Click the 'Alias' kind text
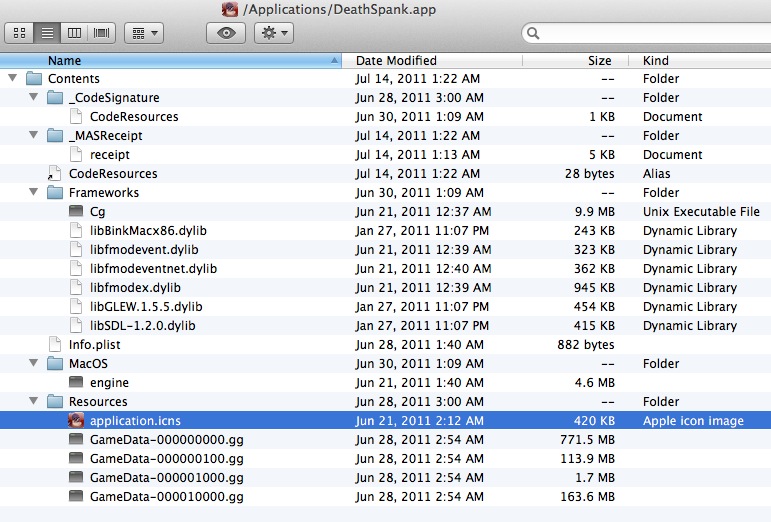 [x=656, y=174]
